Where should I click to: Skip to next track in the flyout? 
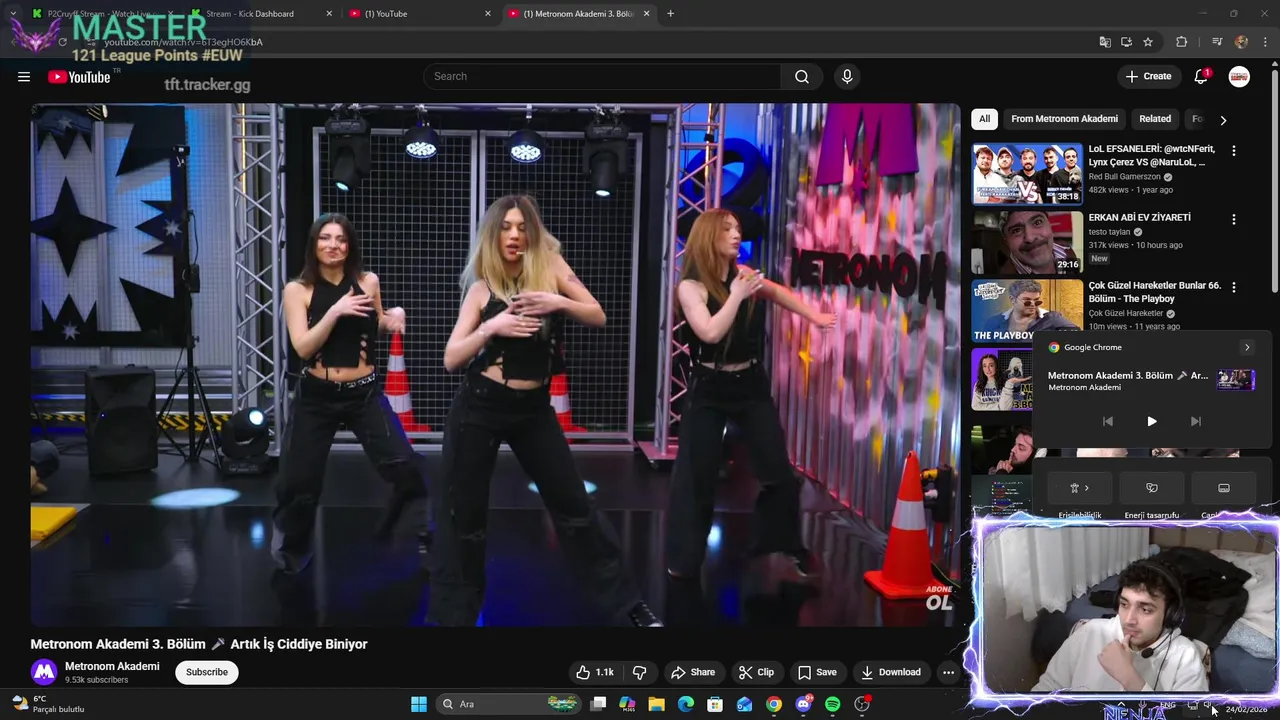[1196, 422]
